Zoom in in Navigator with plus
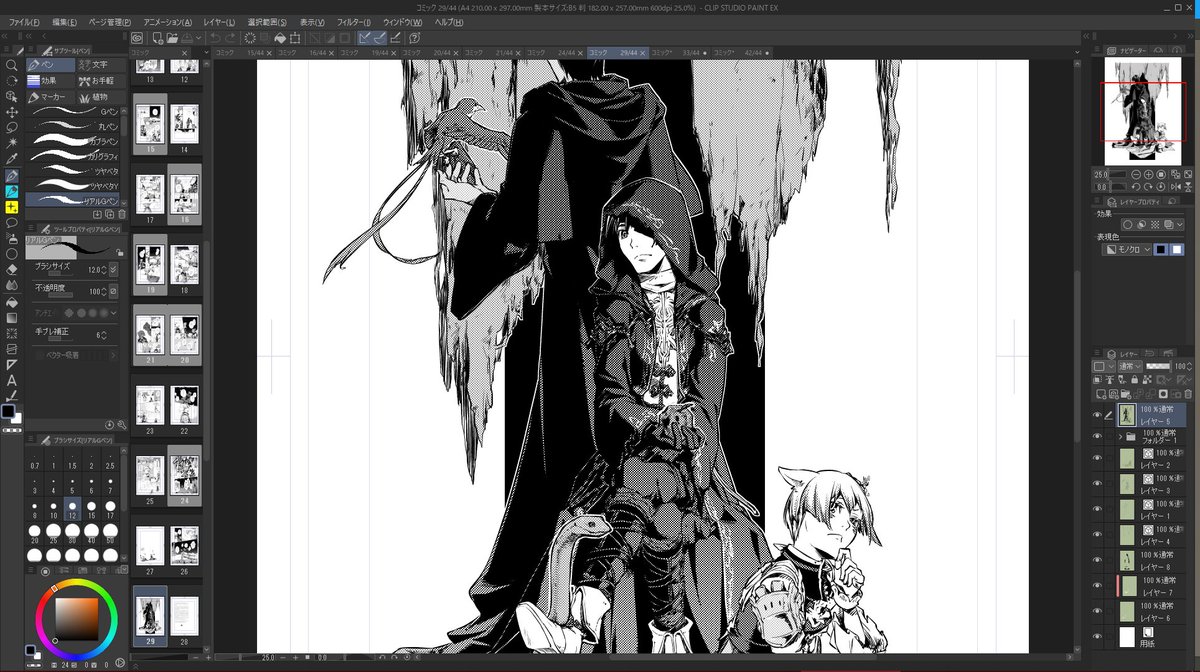 [x=1149, y=174]
